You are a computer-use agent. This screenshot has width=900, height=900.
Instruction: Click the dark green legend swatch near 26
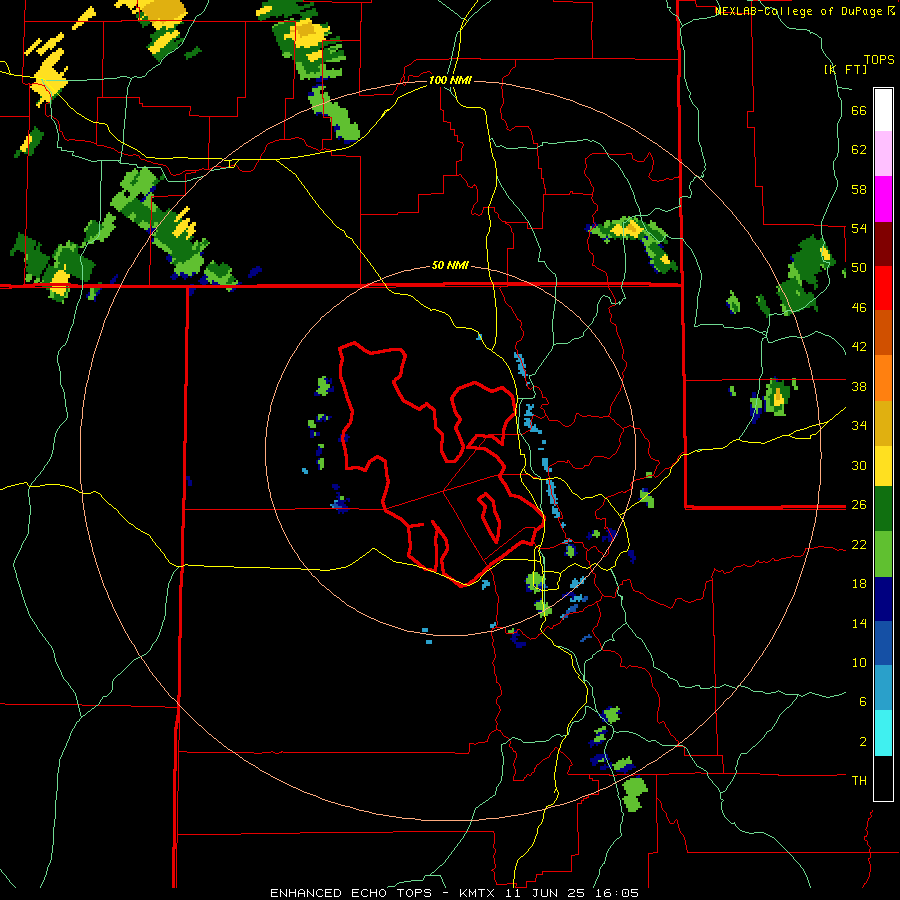(883, 508)
